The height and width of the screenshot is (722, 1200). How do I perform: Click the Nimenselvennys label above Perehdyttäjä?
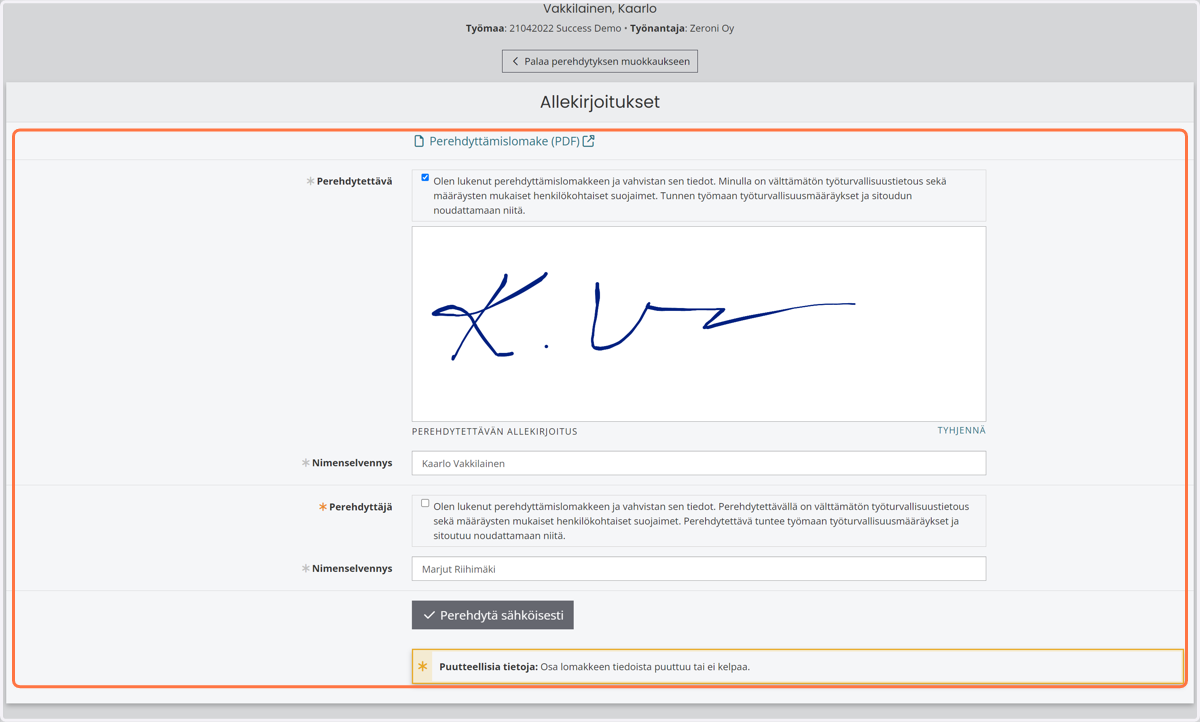[x=352, y=463]
